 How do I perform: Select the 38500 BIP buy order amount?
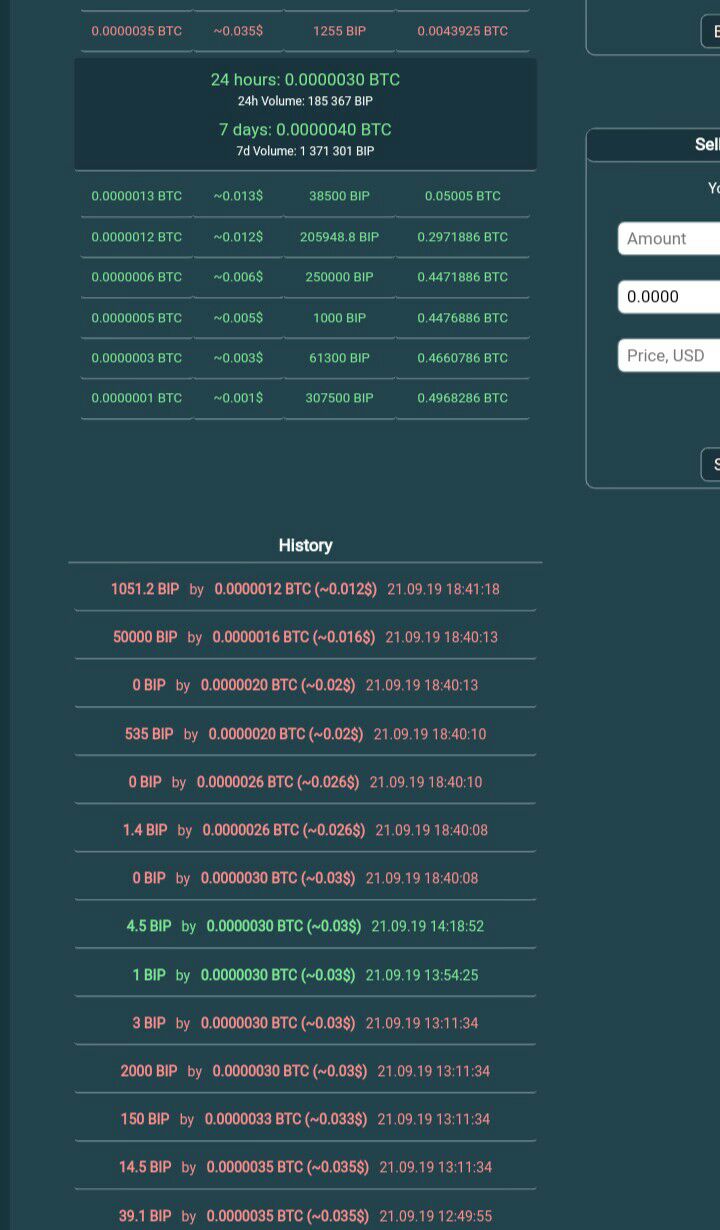coord(340,196)
